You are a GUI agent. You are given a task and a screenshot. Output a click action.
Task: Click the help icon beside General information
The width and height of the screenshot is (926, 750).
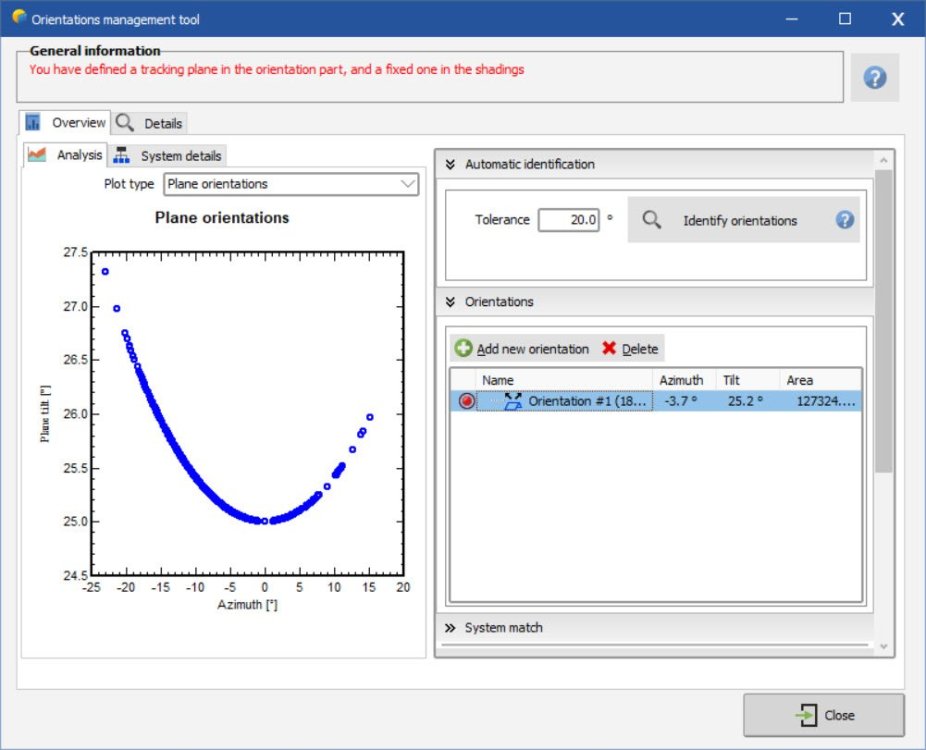click(x=875, y=78)
